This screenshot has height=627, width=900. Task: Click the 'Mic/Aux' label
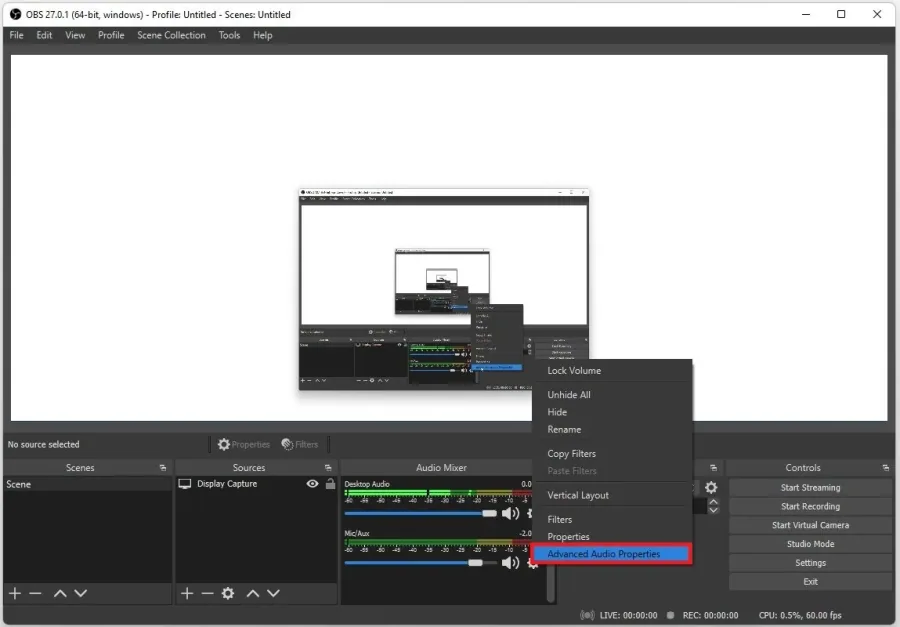356,533
